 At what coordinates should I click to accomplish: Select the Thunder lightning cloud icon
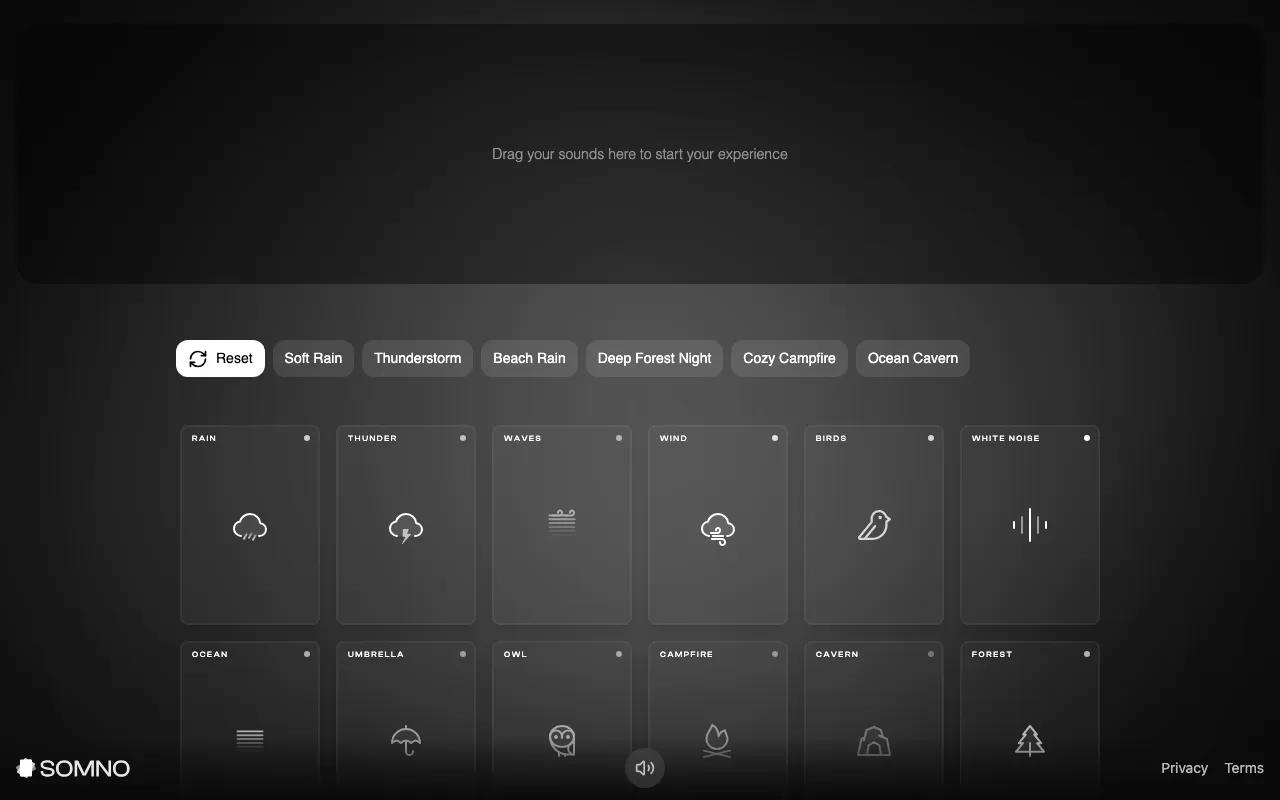tap(406, 526)
